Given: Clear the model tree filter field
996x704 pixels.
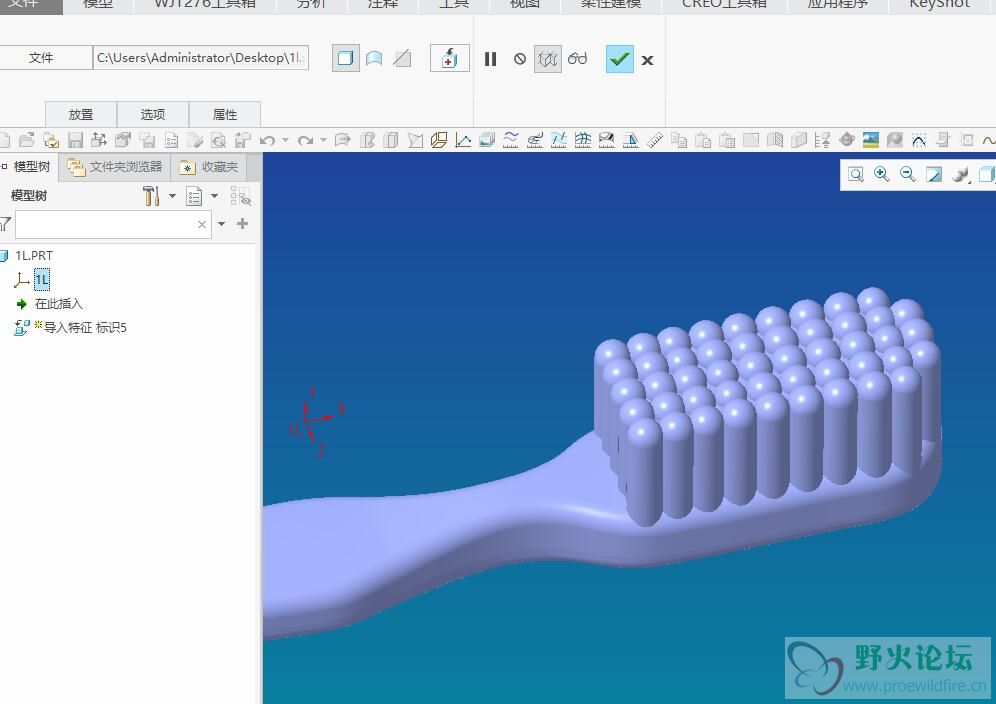Looking at the screenshot, I should (201, 224).
